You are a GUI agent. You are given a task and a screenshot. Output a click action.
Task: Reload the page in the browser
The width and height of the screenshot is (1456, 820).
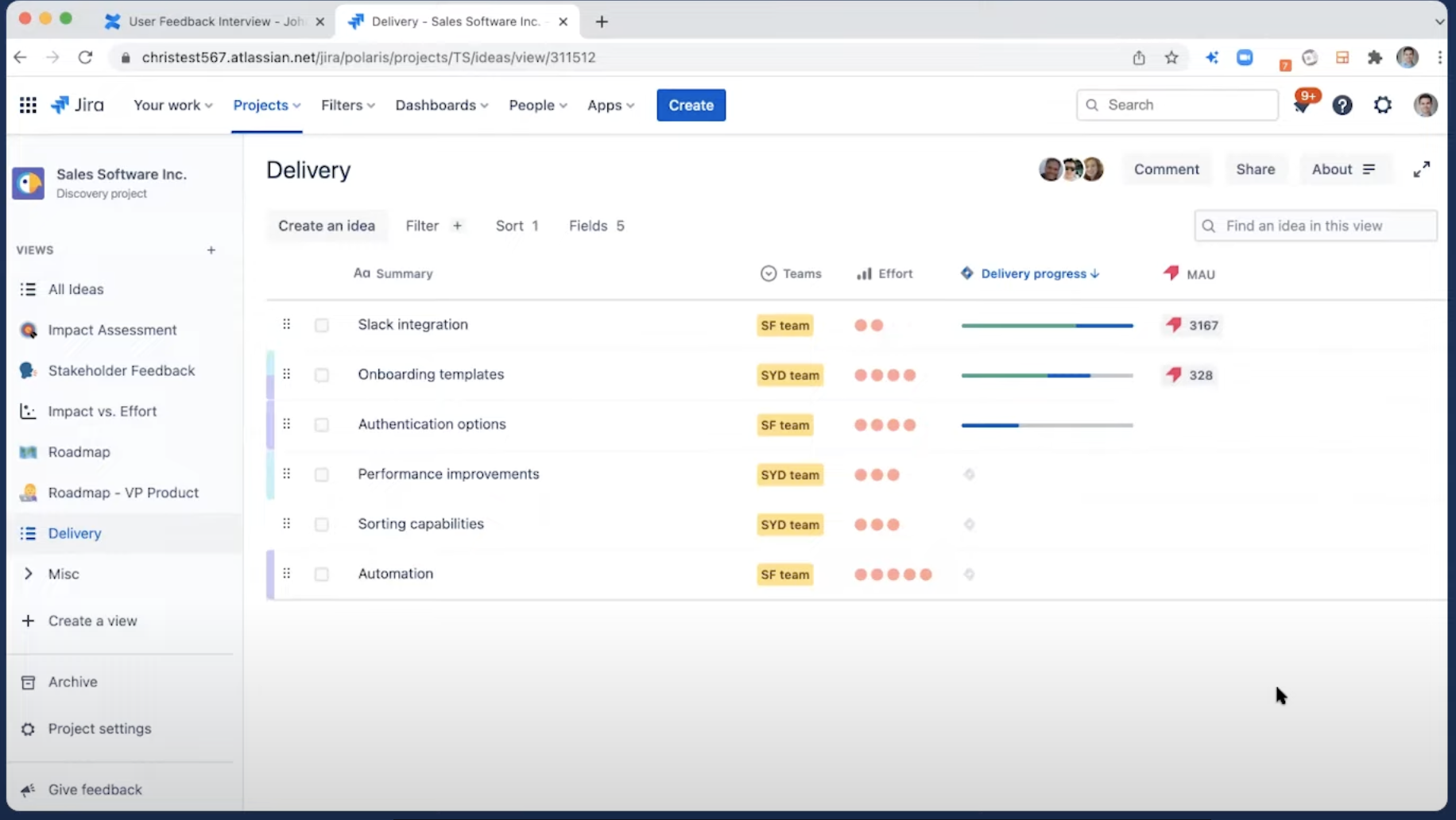pos(85,57)
